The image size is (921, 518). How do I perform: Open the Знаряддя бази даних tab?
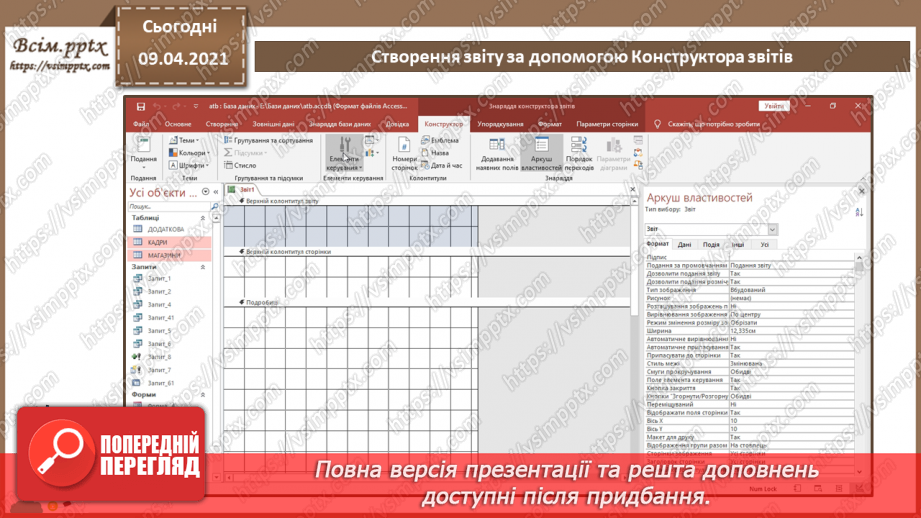[x=340, y=124]
